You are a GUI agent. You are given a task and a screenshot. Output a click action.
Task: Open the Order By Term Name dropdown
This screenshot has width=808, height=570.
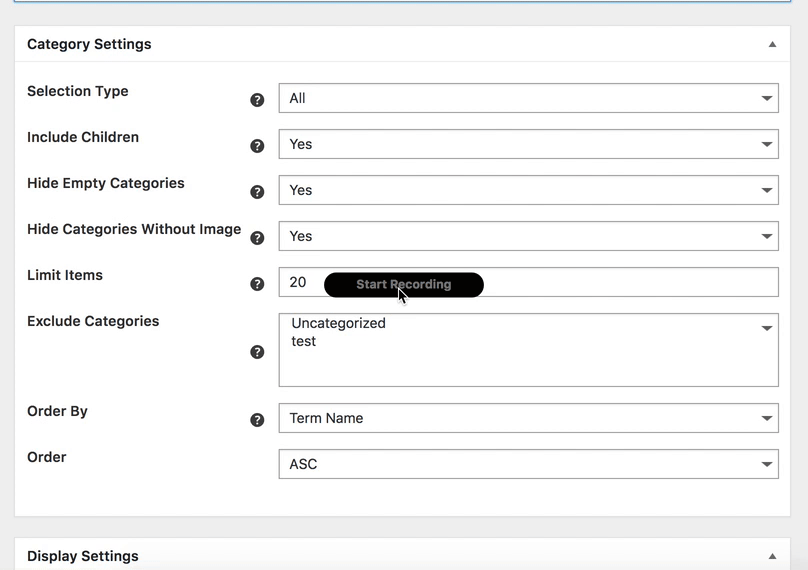pos(529,418)
